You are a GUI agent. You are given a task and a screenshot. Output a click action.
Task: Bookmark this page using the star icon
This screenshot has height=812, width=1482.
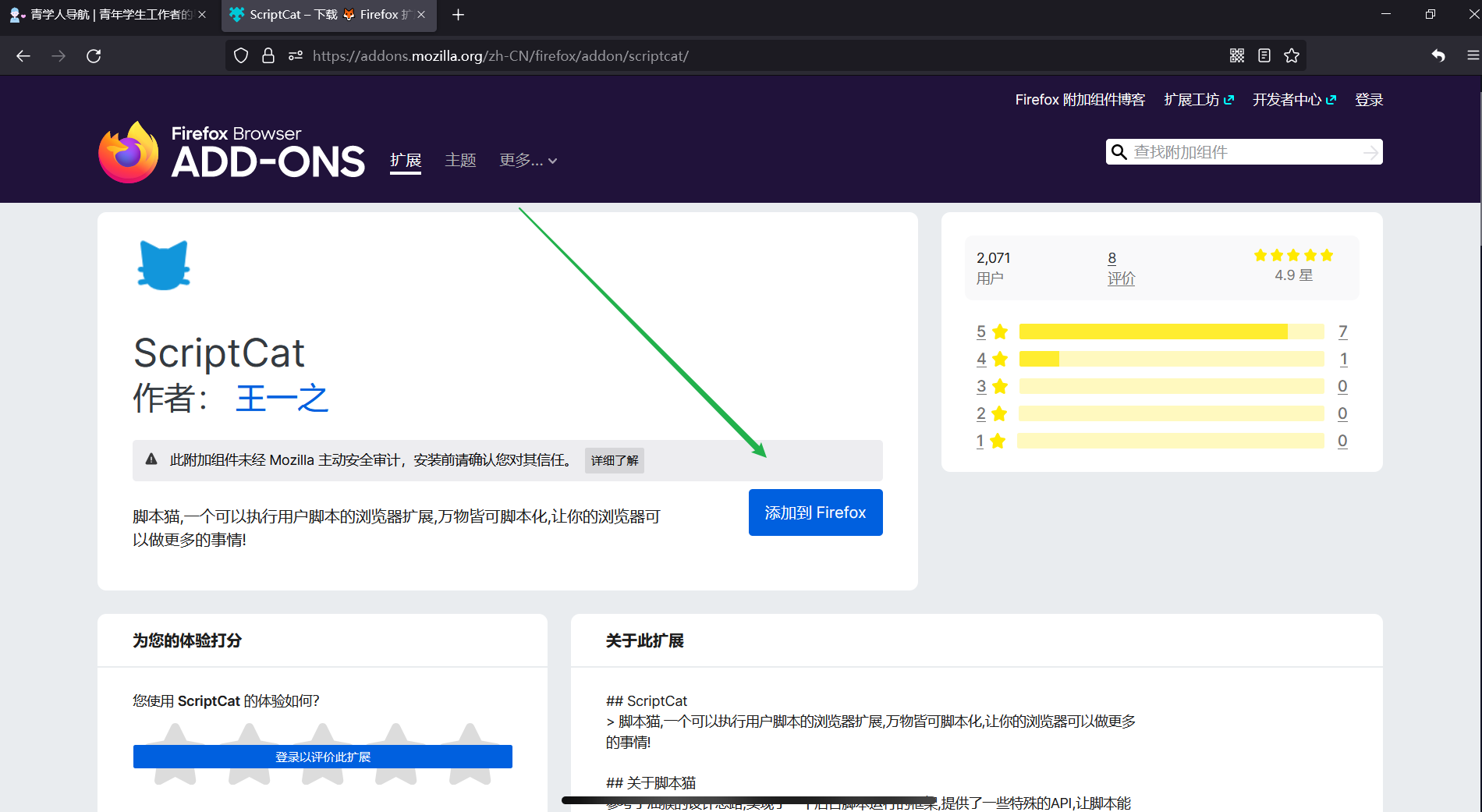[1292, 55]
